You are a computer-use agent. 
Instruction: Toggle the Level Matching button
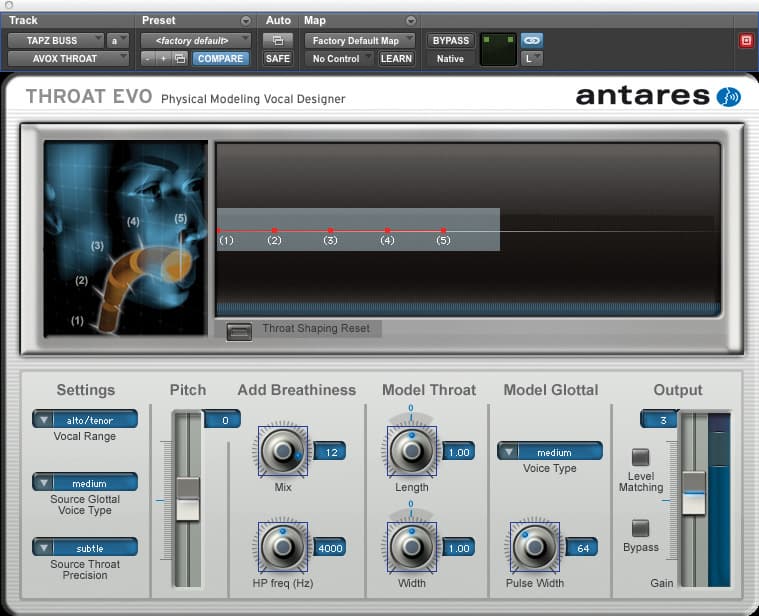[x=640, y=457]
